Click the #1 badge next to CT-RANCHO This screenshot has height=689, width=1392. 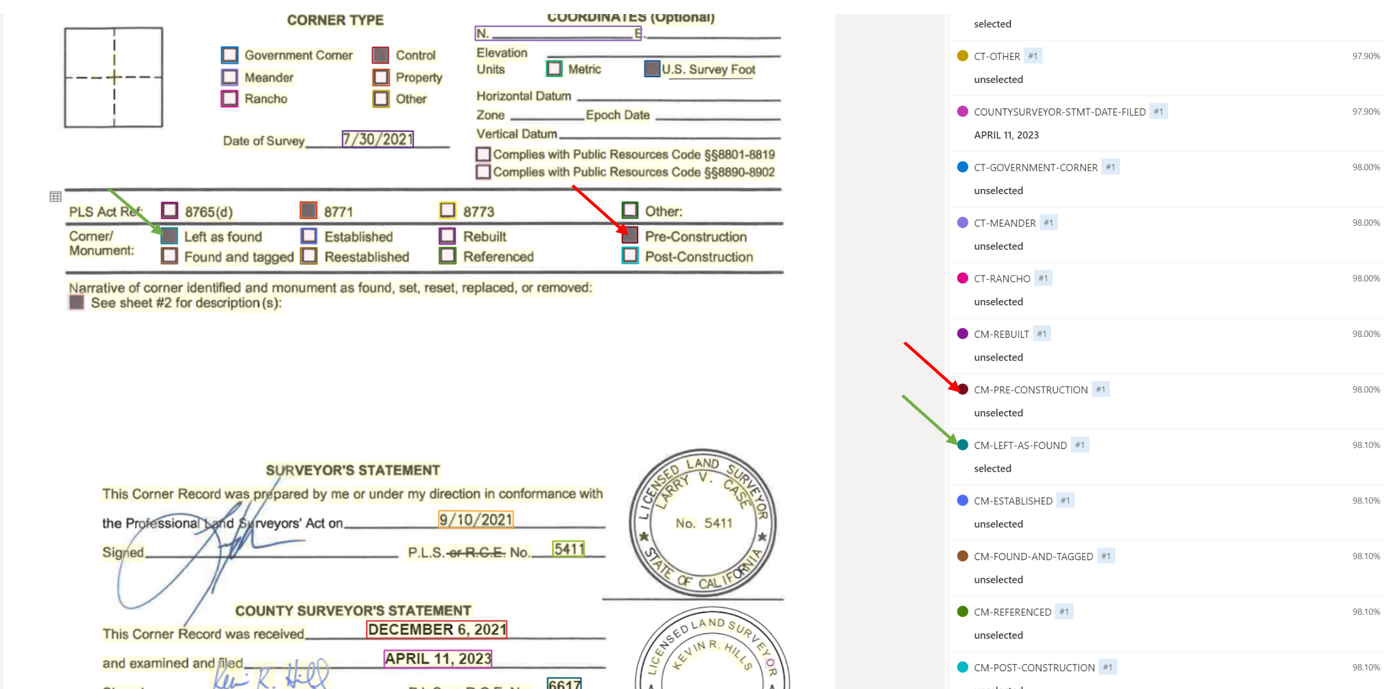tap(1043, 278)
